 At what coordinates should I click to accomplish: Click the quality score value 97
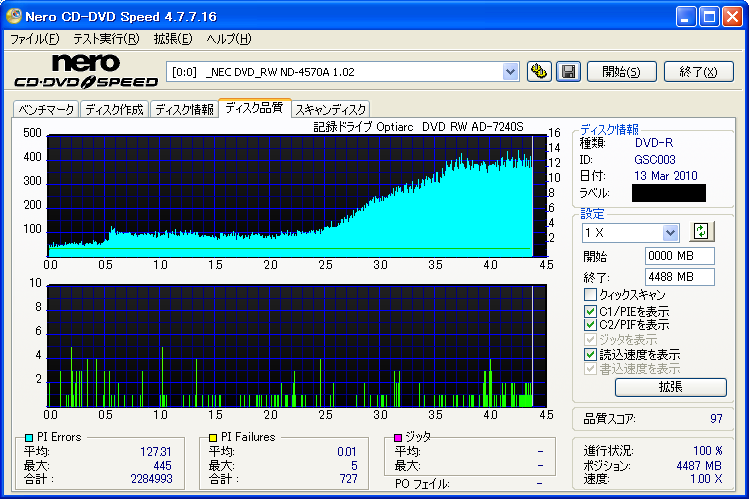pos(716,419)
